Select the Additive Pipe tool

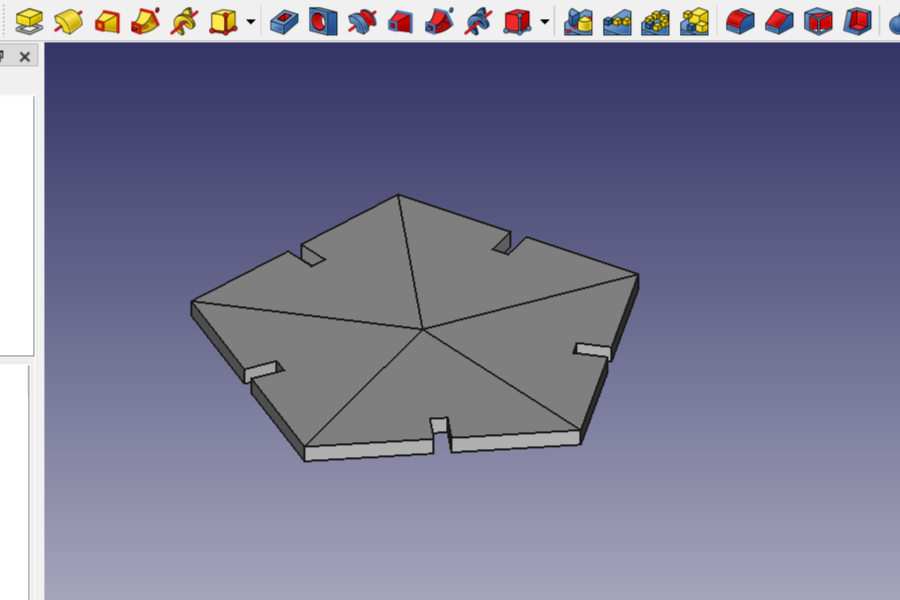click(x=143, y=17)
